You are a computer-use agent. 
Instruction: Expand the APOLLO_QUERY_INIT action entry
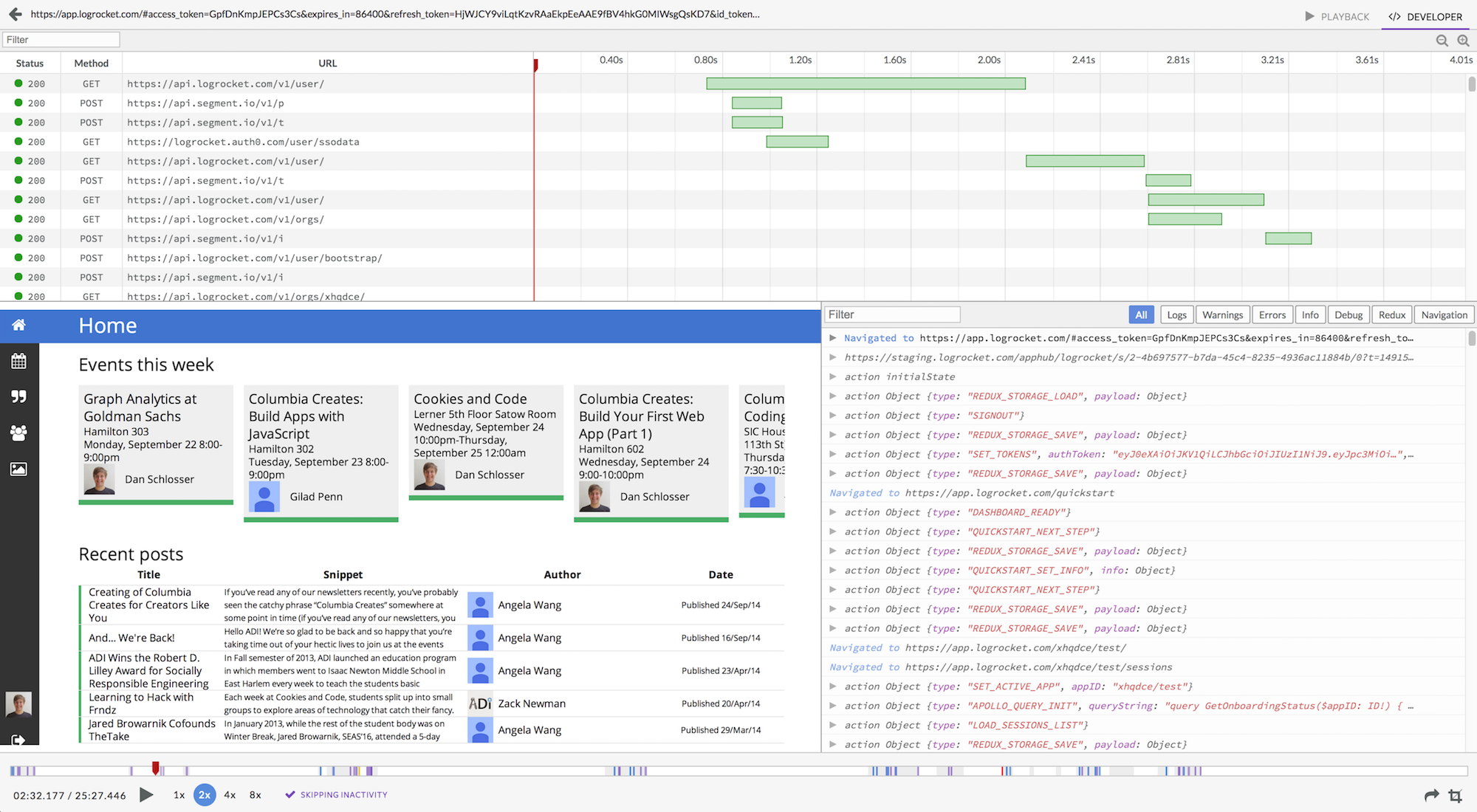tap(833, 706)
